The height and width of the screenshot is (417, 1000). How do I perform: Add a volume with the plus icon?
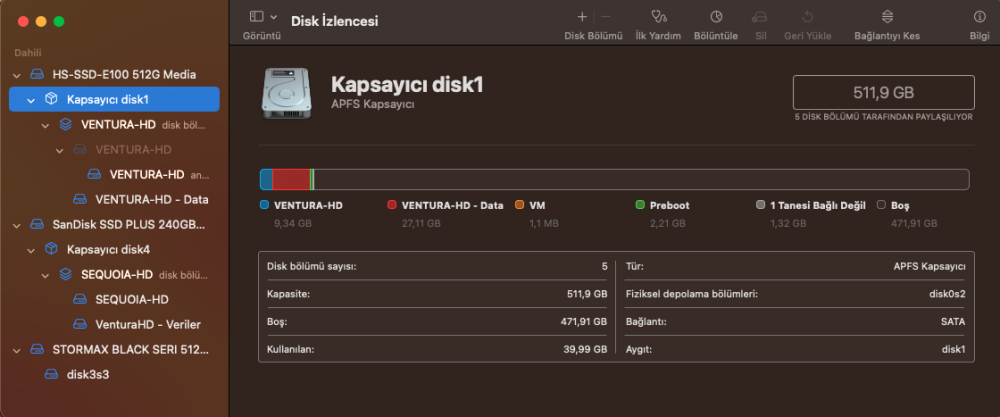pyautogui.click(x=582, y=17)
